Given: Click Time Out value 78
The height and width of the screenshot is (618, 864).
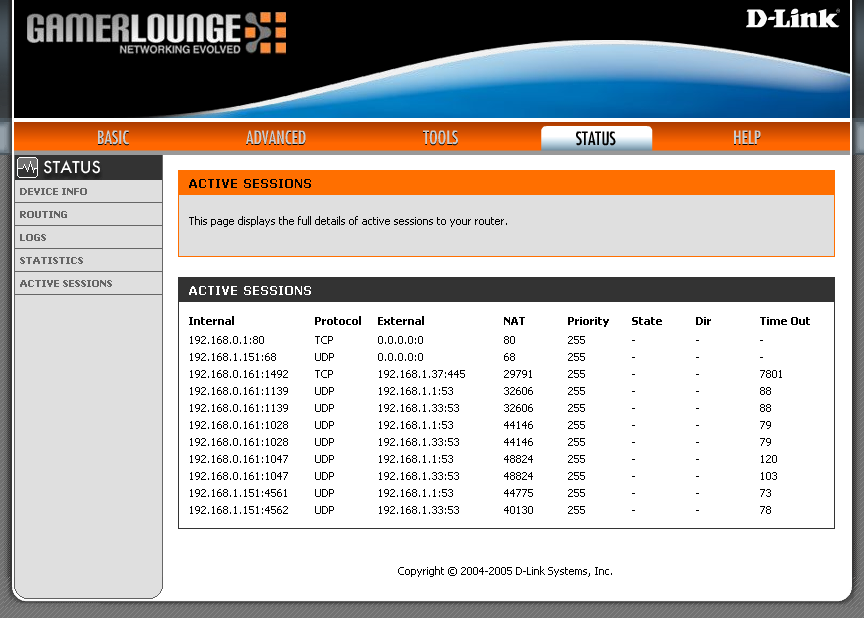Looking at the screenshot, I should pyautogui.click(x=765, y=511).
